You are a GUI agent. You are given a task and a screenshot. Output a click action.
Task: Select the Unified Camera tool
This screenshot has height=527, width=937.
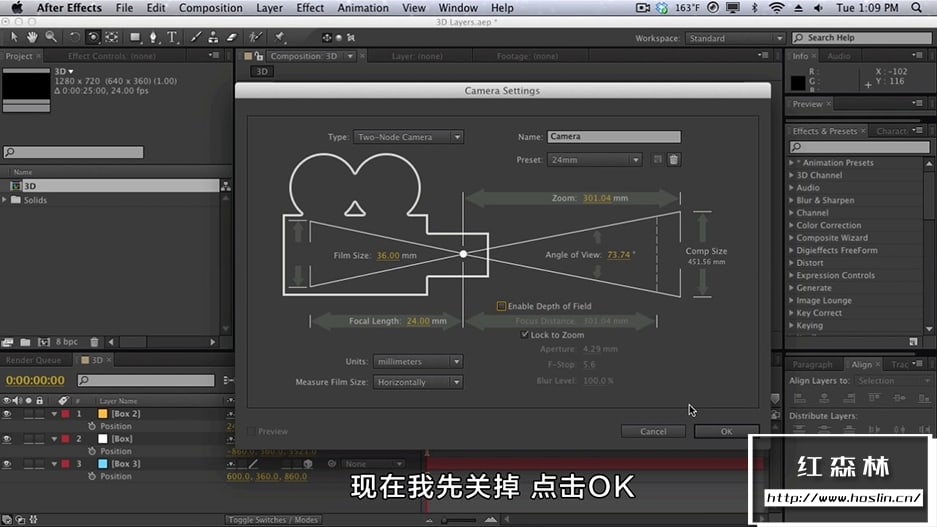point(93,37)
